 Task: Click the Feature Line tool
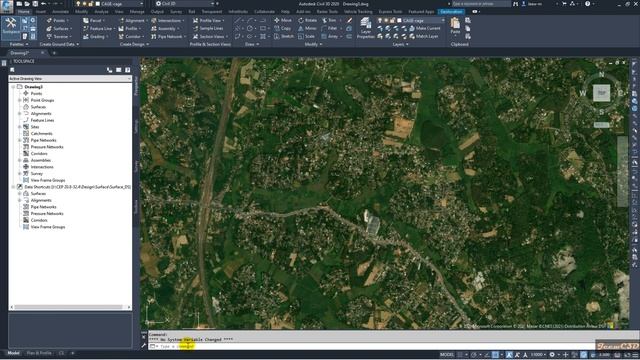click(98, 29)
